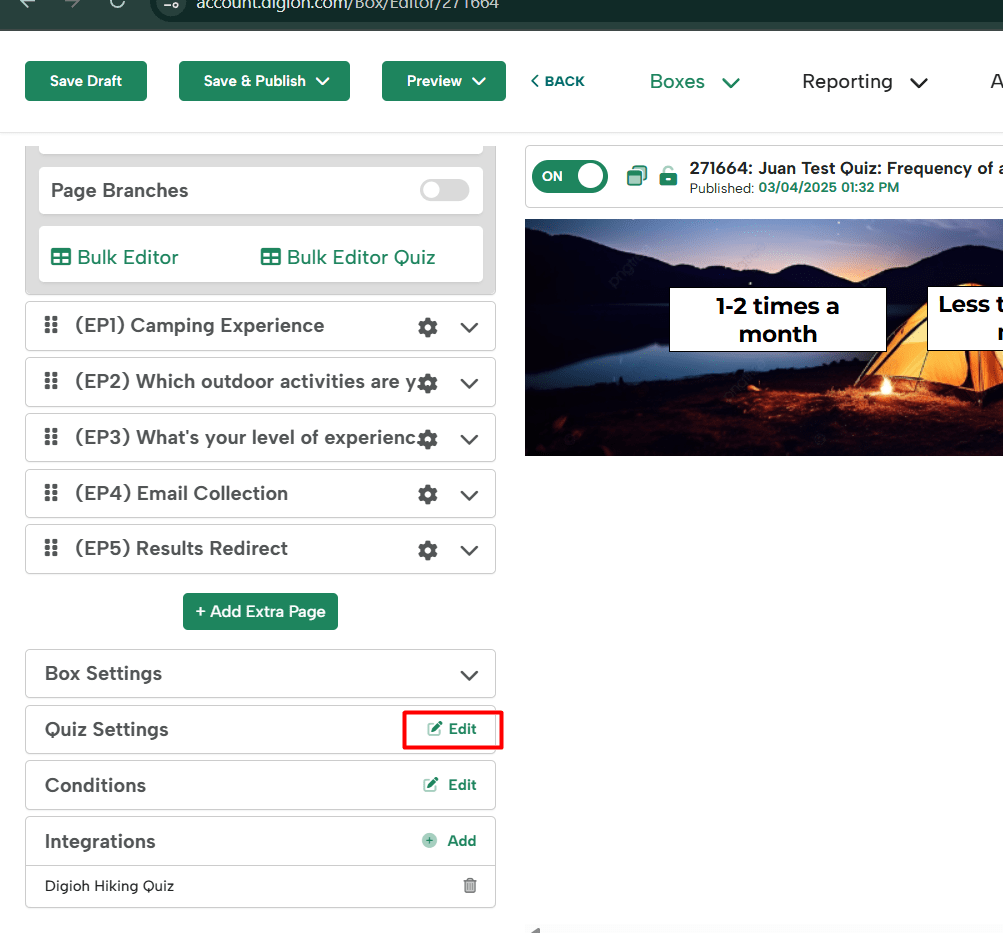Open settings gear for EP5 Results Redirect
Viewport: 1003px width, 933px height.
pyautogui.click(x=427, y=550)
